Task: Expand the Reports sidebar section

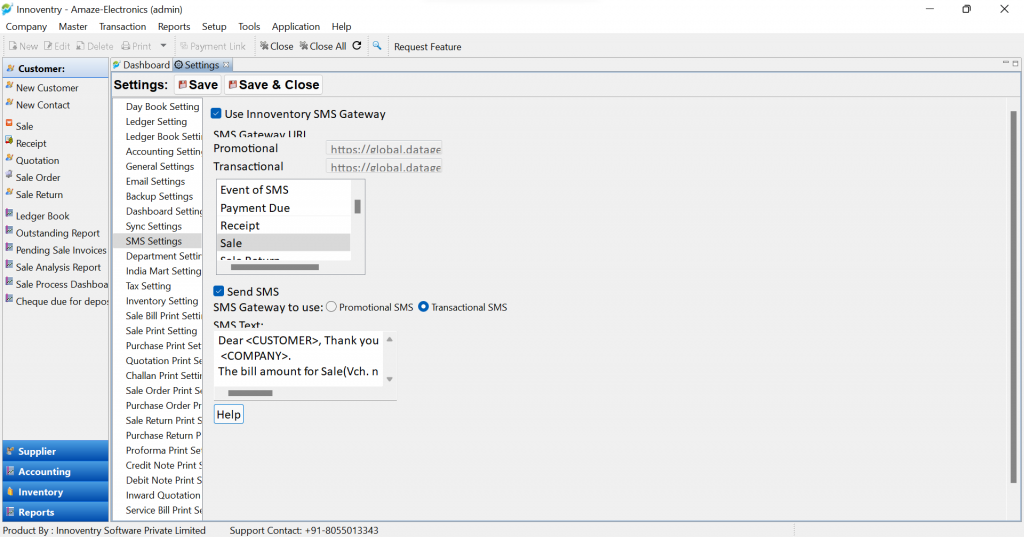Action: (56, 512)
